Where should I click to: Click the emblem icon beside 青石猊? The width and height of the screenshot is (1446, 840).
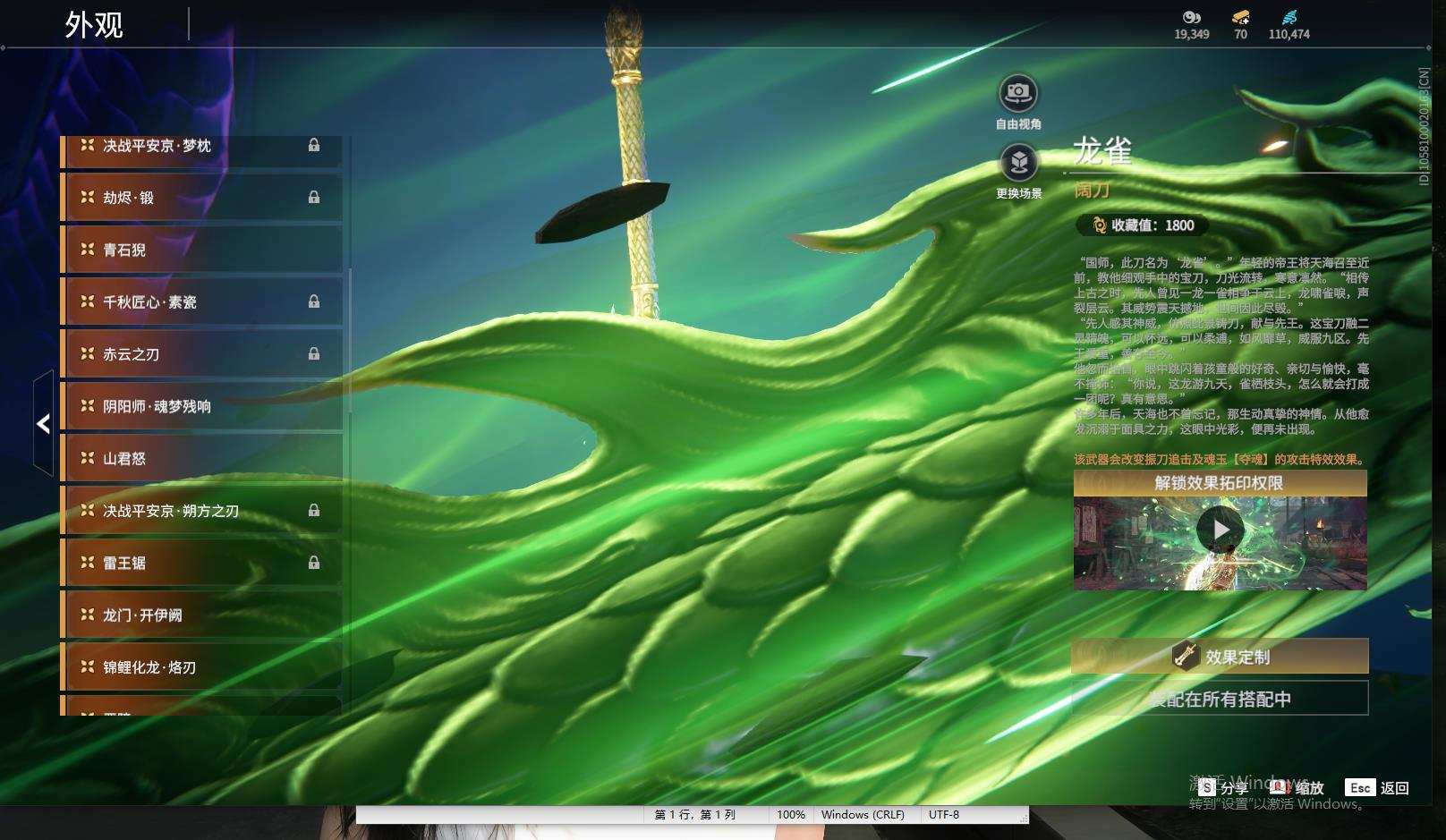pyautogui.click(x=88, y=250)
